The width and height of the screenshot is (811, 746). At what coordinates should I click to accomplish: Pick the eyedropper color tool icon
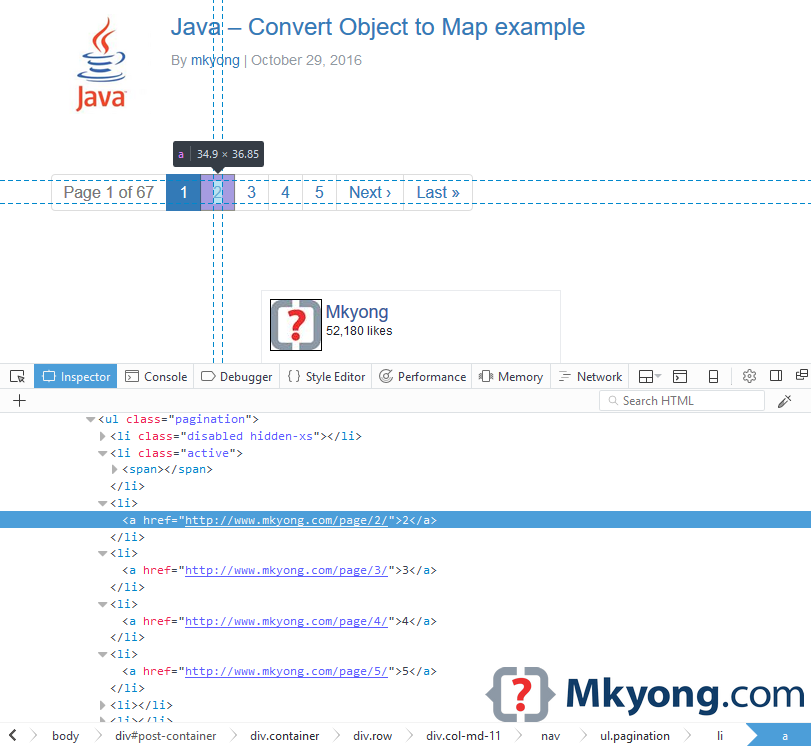click(x=785, y=401)
